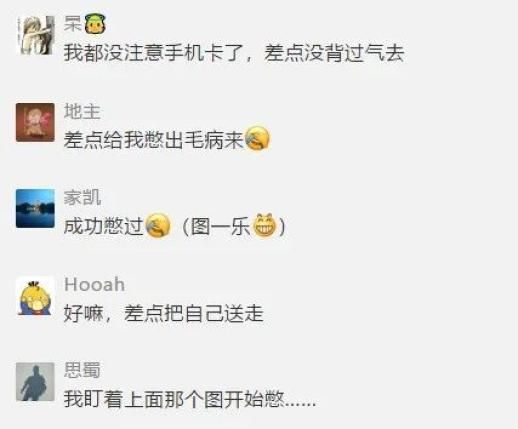Screen dimensions: 518x429
Task: Click the laughing-crying emoji after 毛病来
Action: coord(257,138)
